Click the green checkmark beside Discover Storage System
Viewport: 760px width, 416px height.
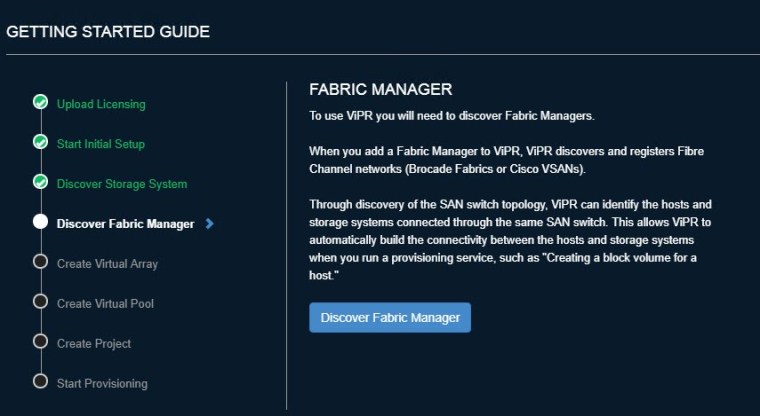40,182
